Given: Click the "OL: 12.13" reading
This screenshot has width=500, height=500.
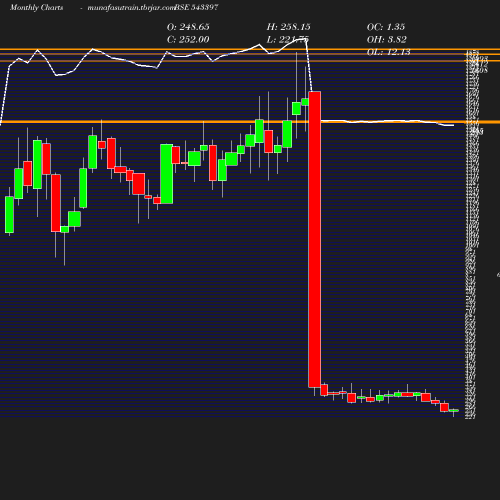Looking at the screenshot, I should [x=389, y=52].
